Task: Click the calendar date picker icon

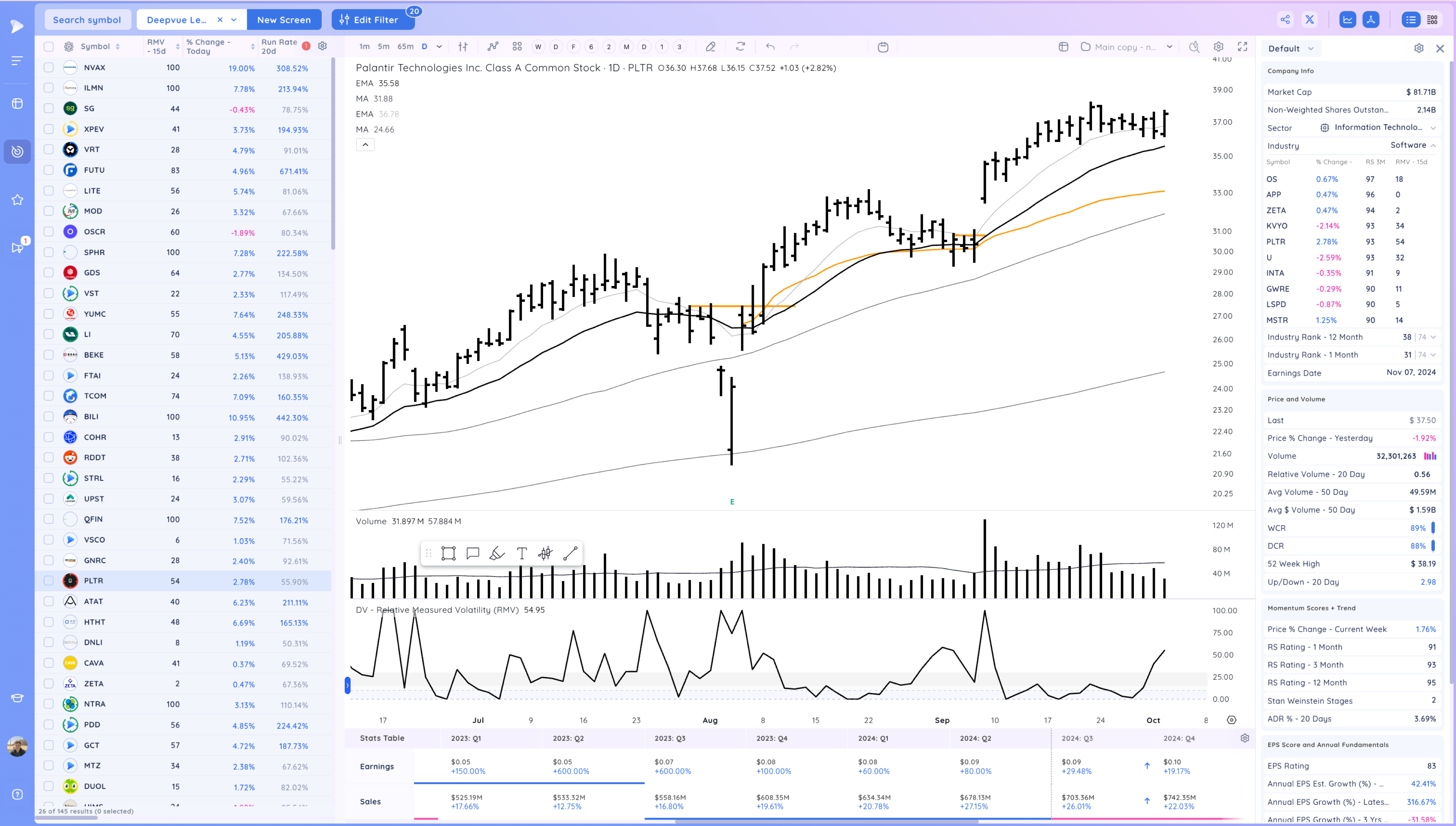Action: coord(882,47)
